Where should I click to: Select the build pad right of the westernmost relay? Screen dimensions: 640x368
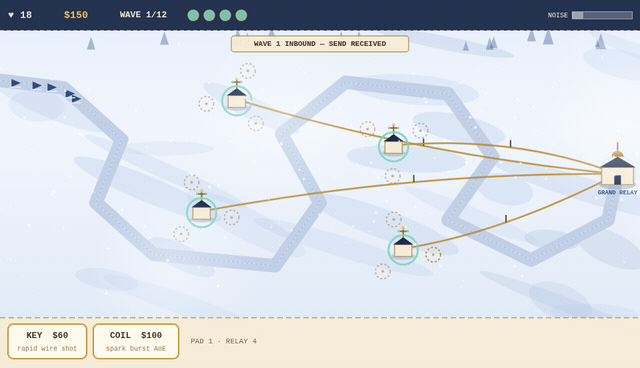(x=231, y=217)
